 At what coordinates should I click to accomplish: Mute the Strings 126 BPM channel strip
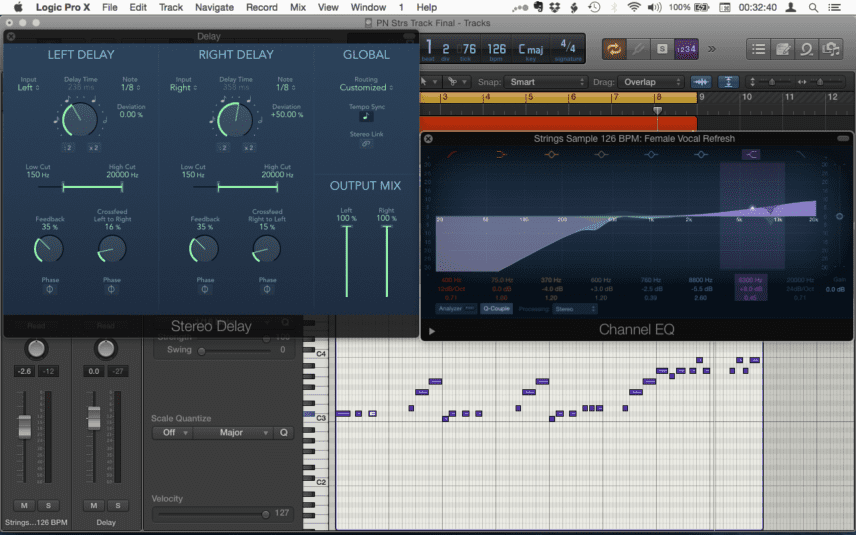coord(24,506)
